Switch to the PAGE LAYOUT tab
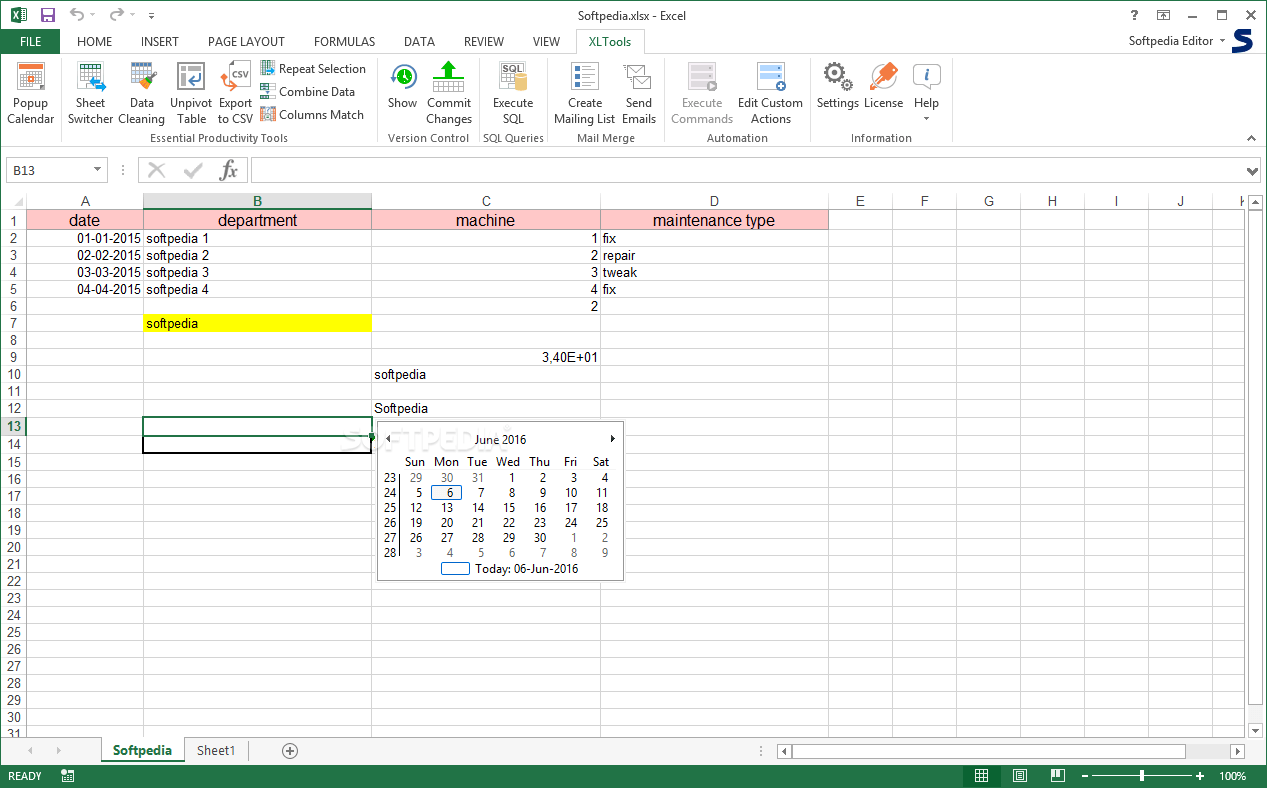Image resolution: width=1267 pixels, height=788 pixels. click(x=246, y=41)
